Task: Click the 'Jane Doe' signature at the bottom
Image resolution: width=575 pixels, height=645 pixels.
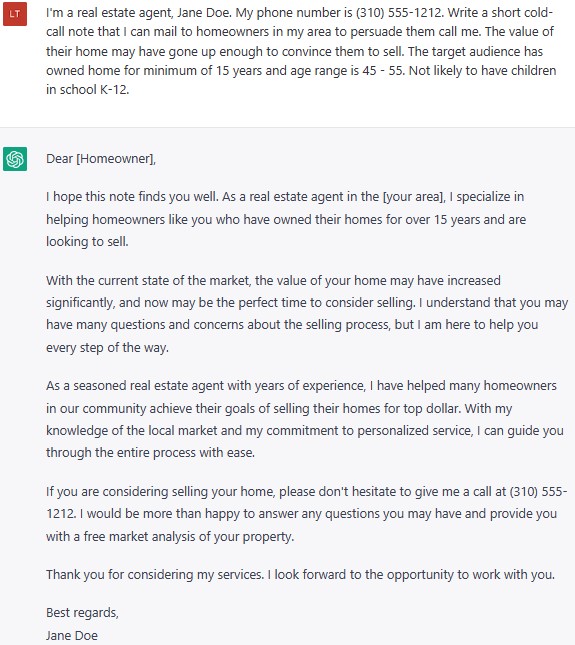Action: click(72, 636)
